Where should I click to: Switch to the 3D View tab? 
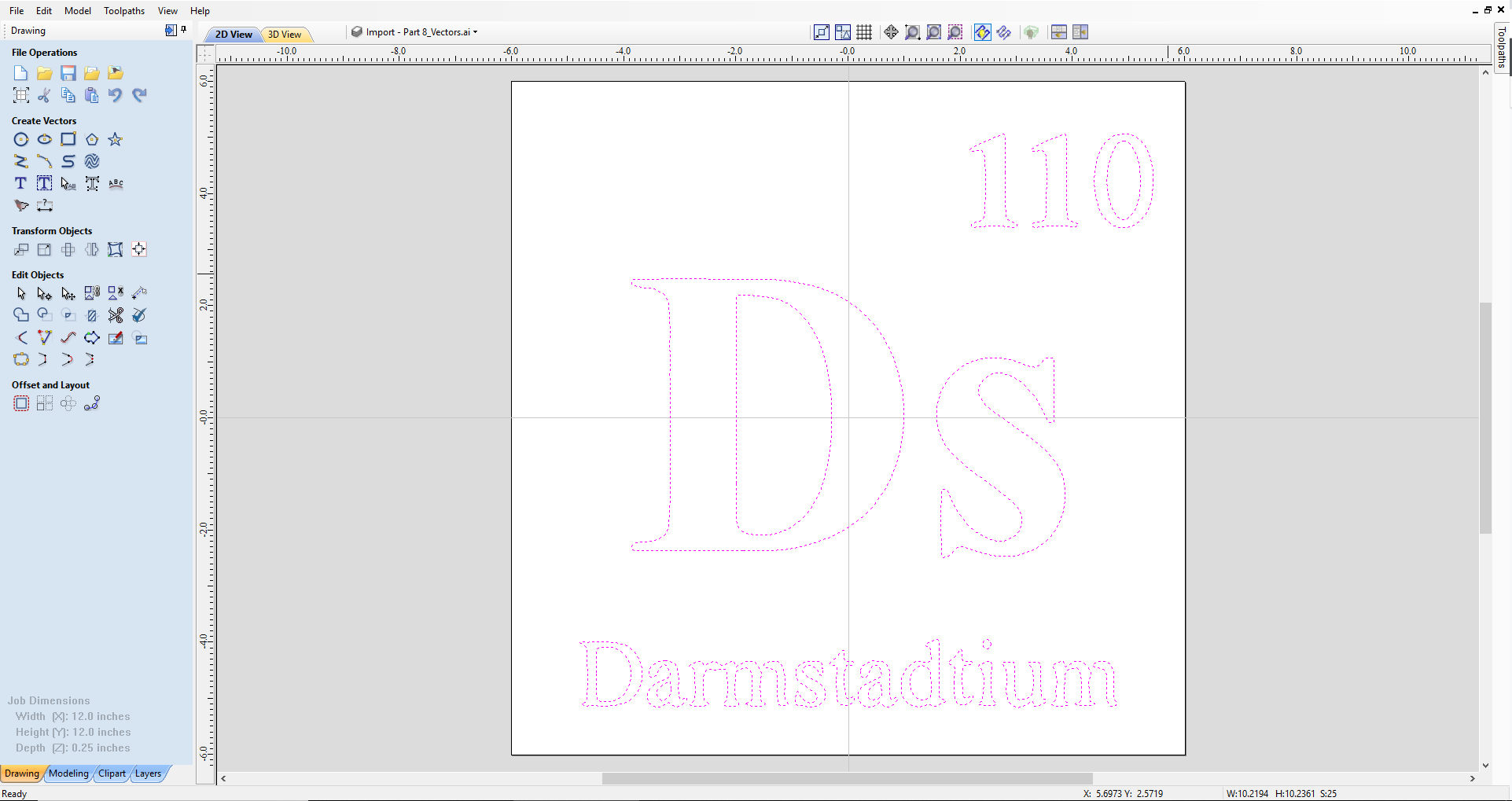click(285, 34)
